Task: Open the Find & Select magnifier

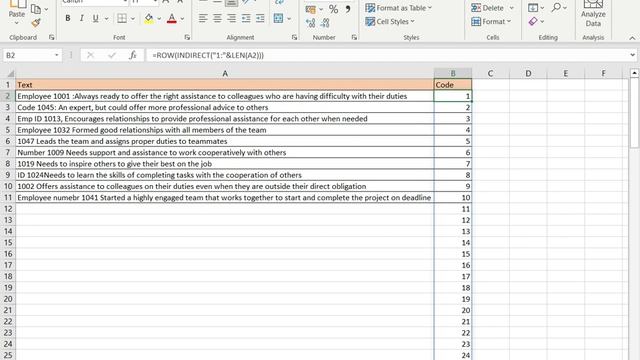Action: pyautogui.click(x=556, y=7)
